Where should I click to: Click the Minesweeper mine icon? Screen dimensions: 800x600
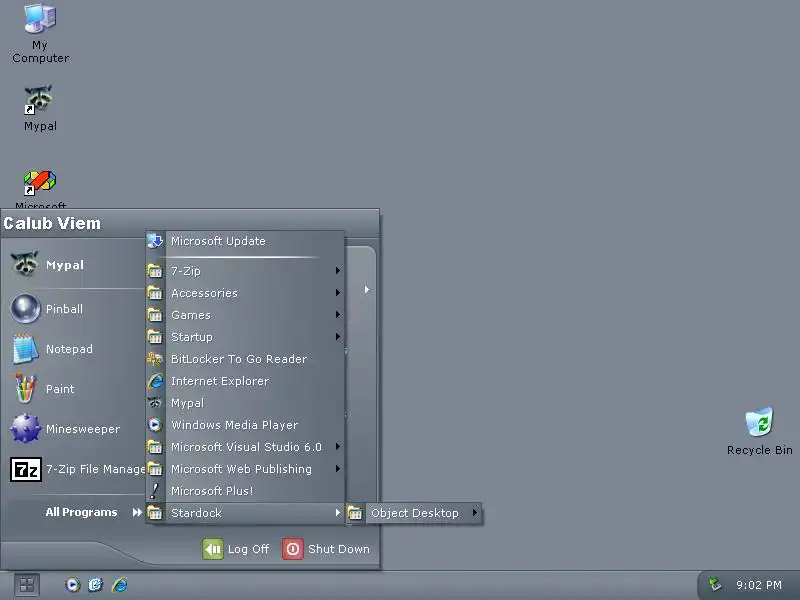(x=25, y=429)
